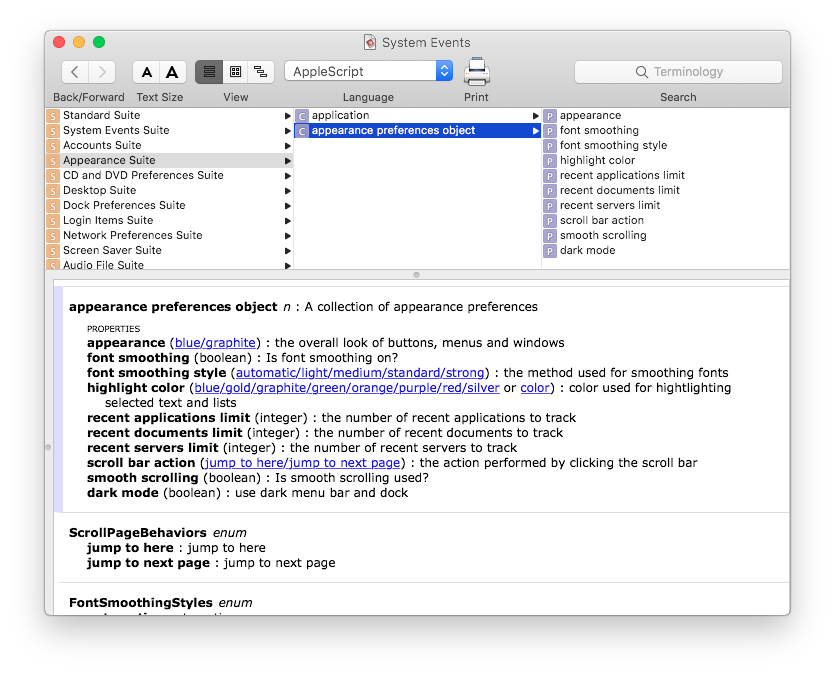This screenshot has height=674, width=835.
Task: Switch to the hierarchy view mode
Action: point(261,72)
